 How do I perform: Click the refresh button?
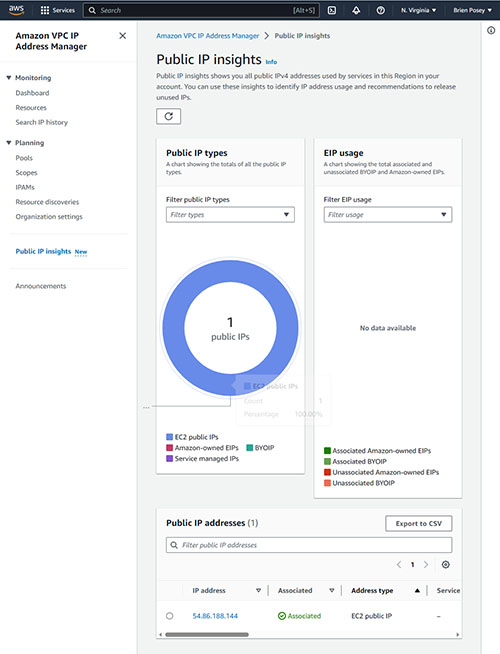pos(168,116)
